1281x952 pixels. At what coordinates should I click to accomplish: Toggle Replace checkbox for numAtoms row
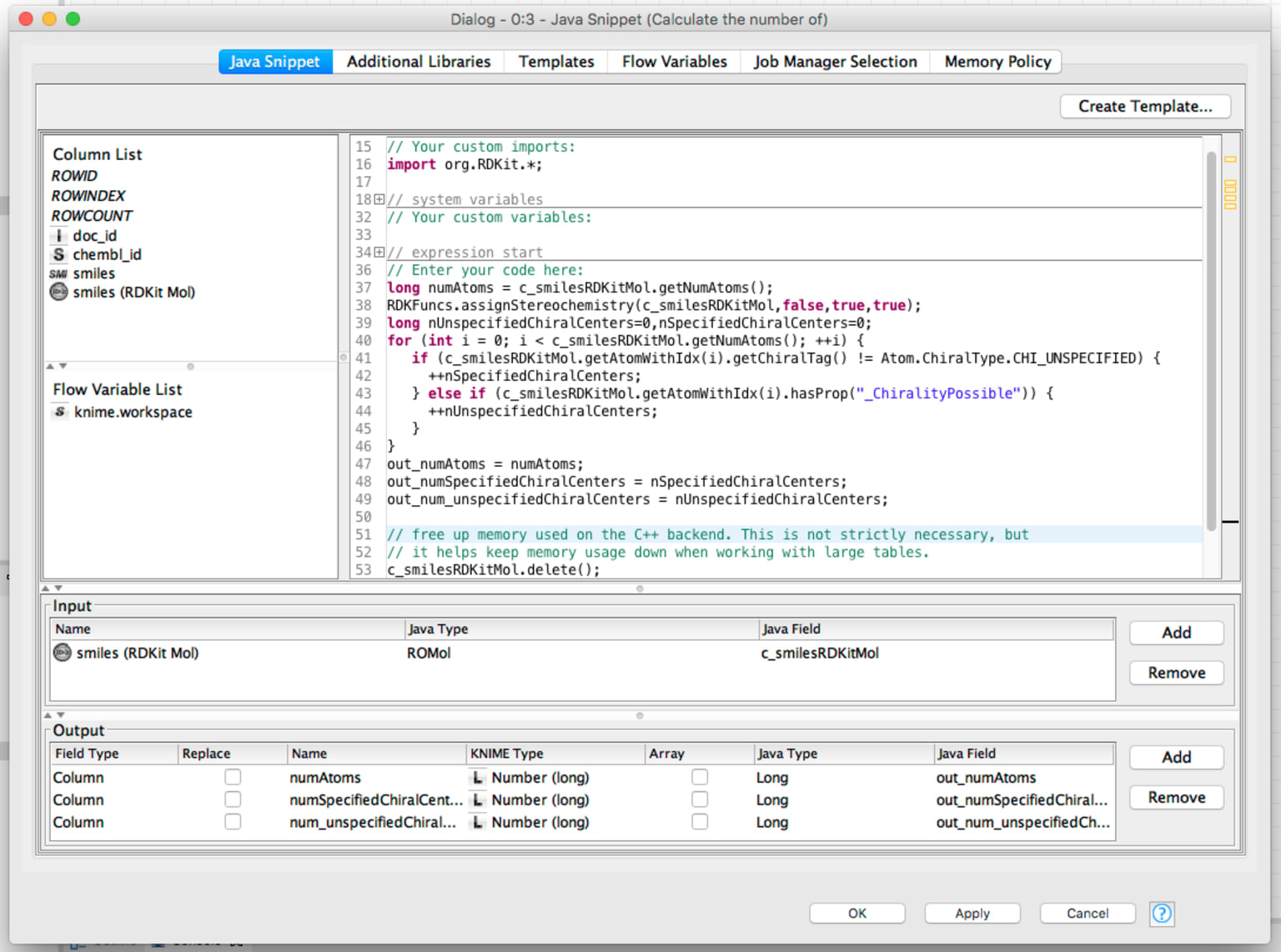click(x=233, y=777)
